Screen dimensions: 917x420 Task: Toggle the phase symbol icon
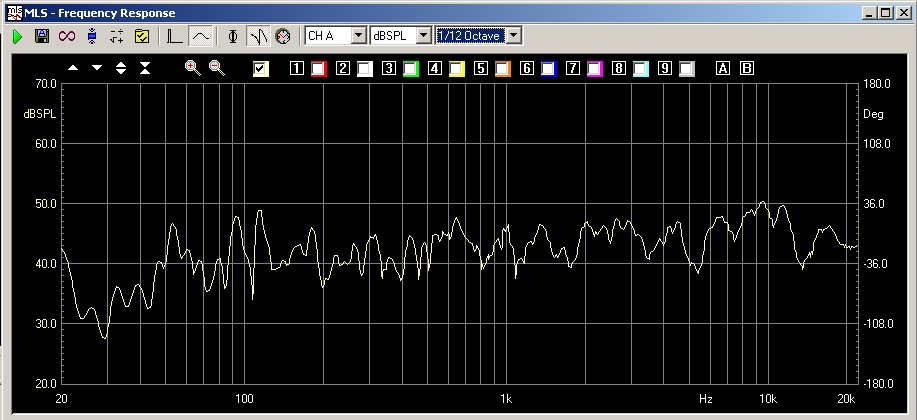tap(233, 36)
